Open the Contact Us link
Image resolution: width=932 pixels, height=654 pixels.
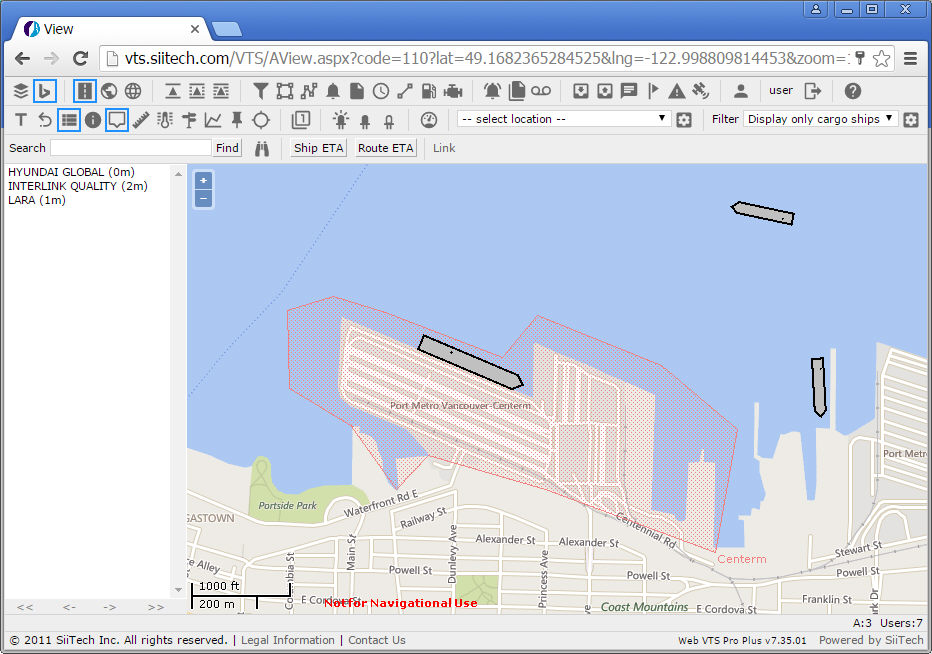pyautogui.click(x=377, y=640)
